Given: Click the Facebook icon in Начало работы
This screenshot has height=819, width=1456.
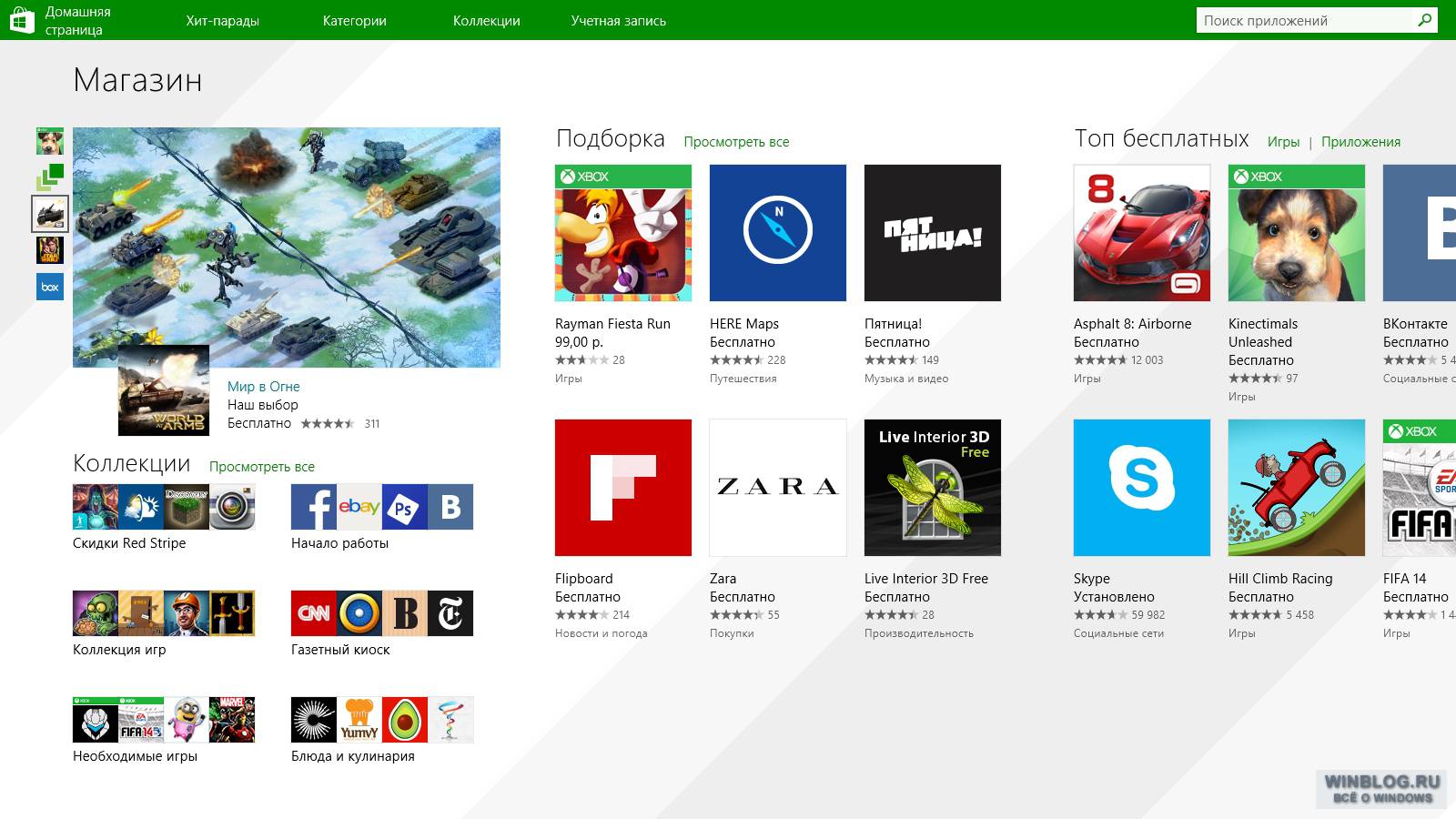Looking at the screenshot, I should click(x=314, y=507).
